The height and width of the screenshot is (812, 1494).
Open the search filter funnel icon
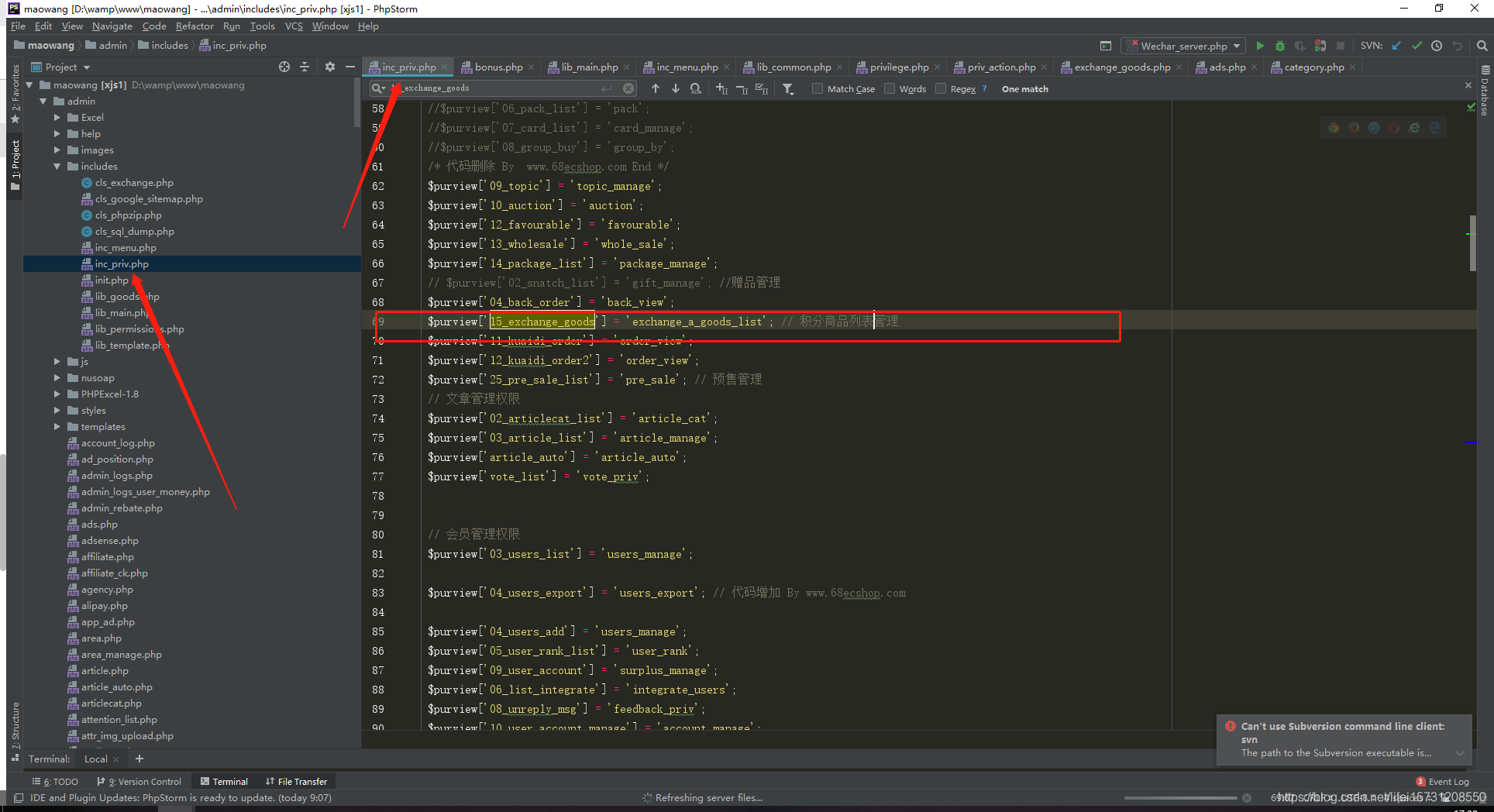(788, 89)
